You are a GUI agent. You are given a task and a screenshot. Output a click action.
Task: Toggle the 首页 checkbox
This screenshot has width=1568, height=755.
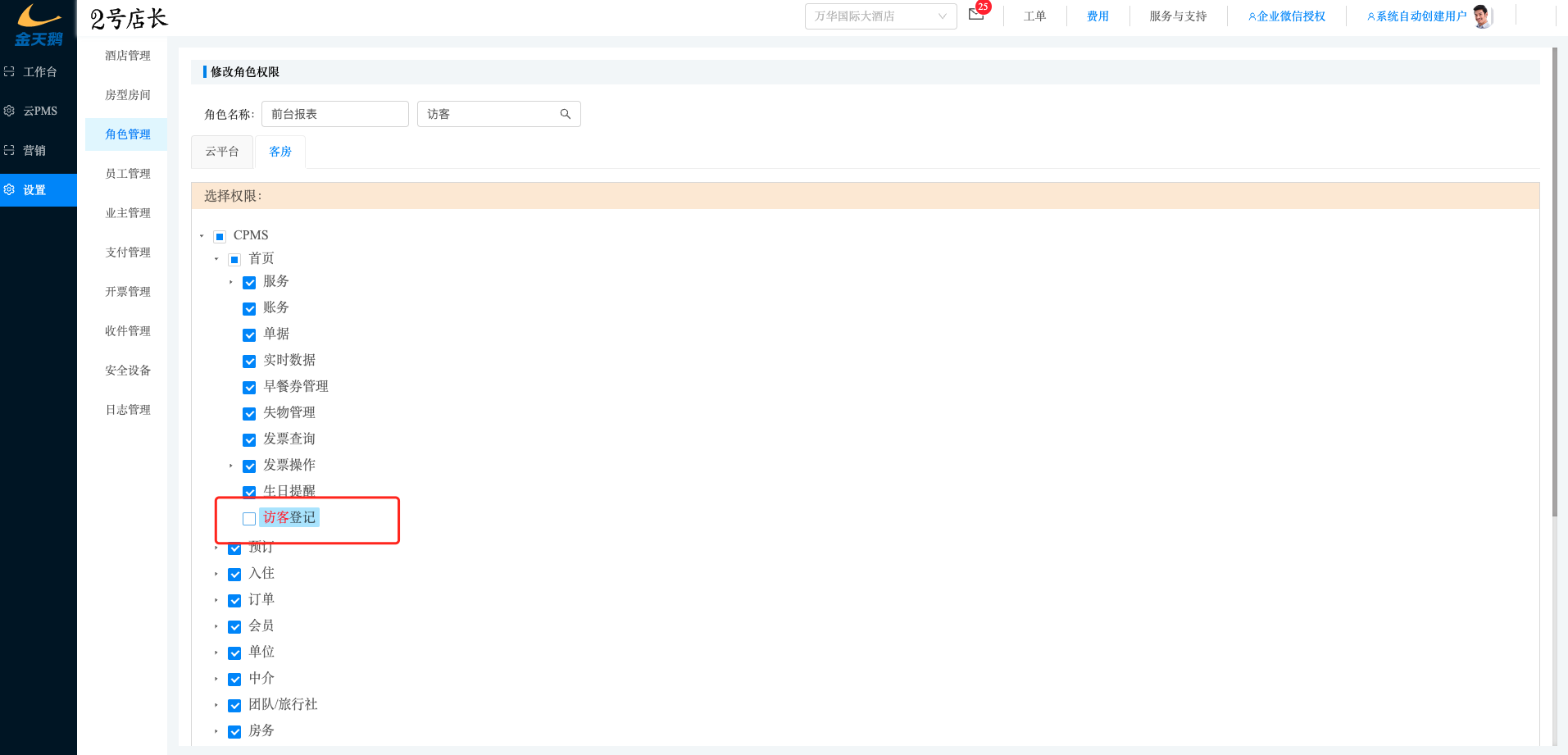click(234, 260)
